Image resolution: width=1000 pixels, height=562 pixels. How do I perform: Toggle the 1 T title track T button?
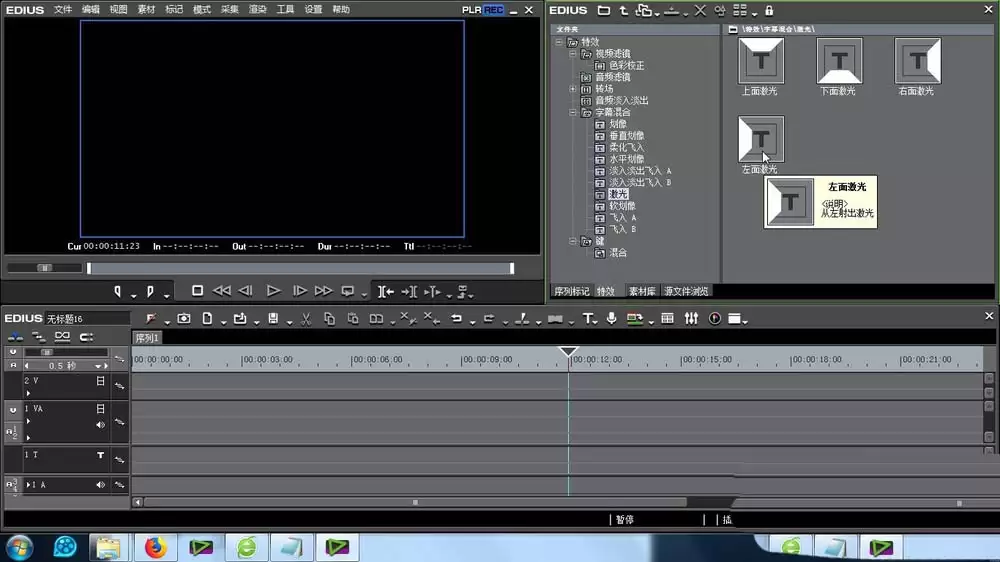100,455
